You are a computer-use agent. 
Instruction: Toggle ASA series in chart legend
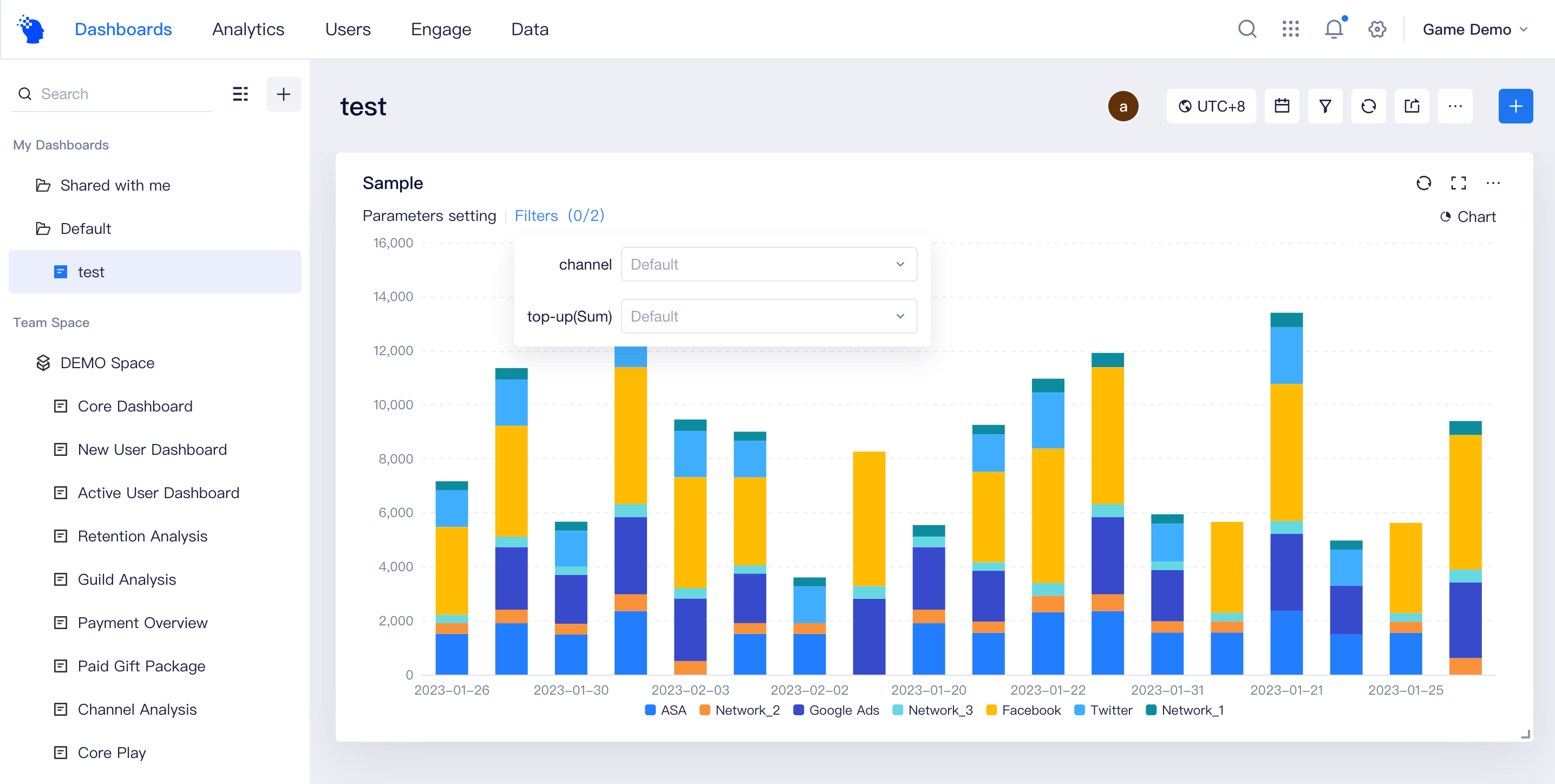pyautogui.click(x=666, y=710)
